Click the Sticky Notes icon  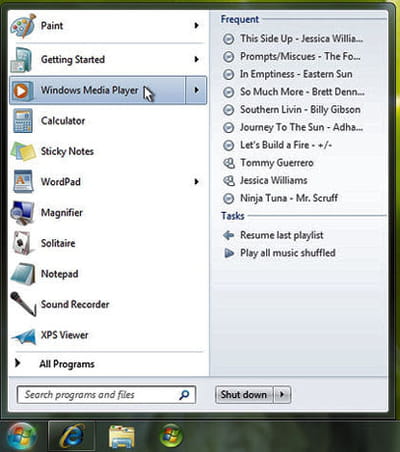tap(23, 151)
